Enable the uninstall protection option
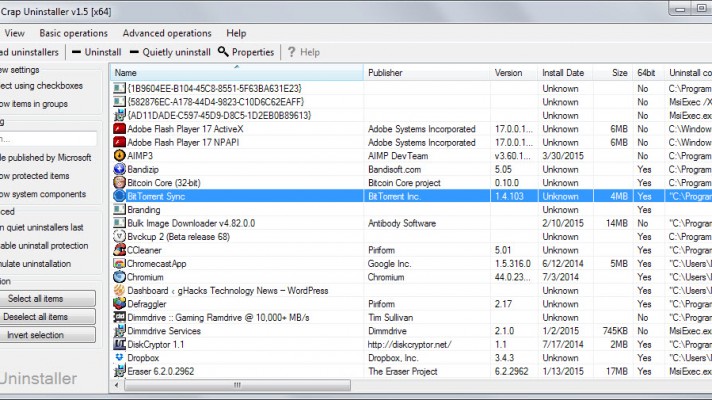Viewport: 712px width, 400px height. [x=45, y=246]
